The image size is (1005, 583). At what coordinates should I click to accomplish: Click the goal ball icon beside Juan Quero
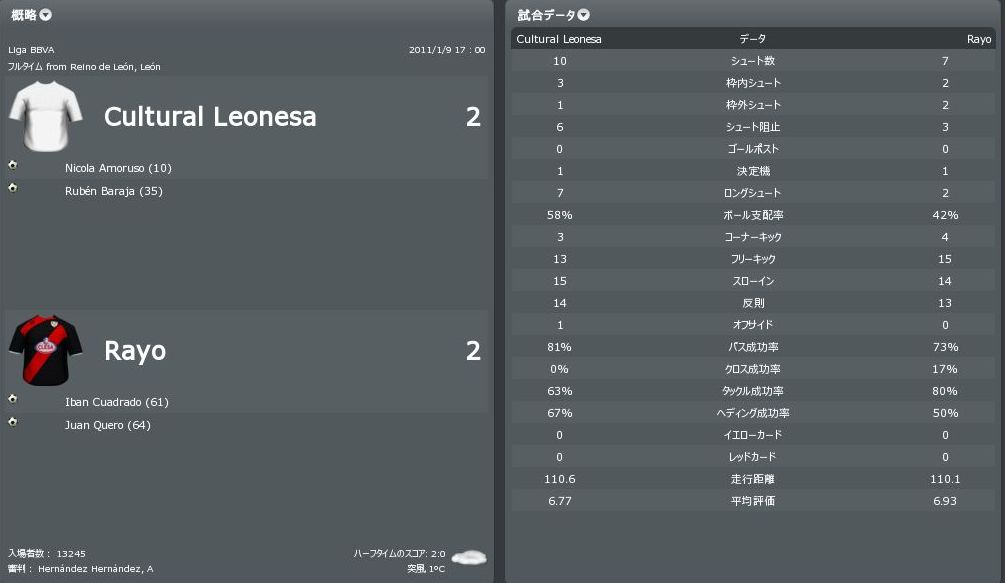(12, 421)
